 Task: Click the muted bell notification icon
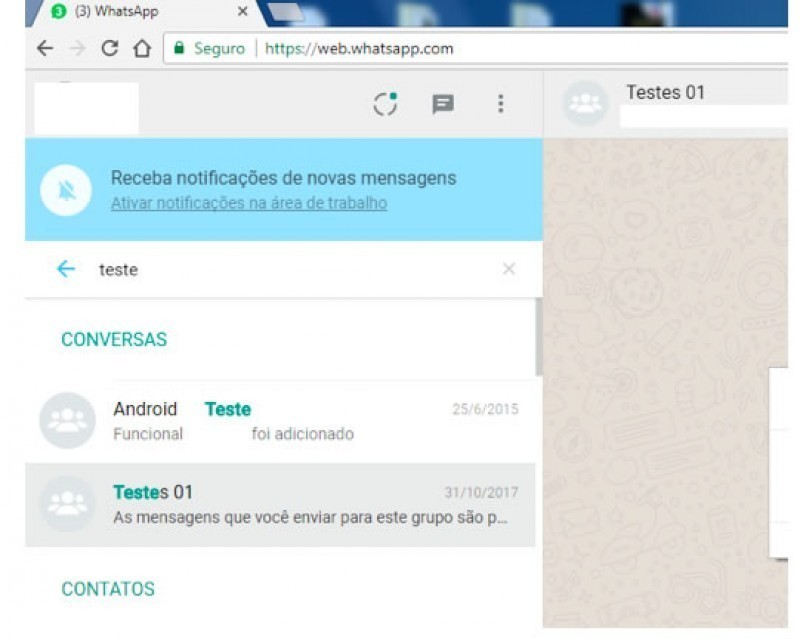[66, 190]
